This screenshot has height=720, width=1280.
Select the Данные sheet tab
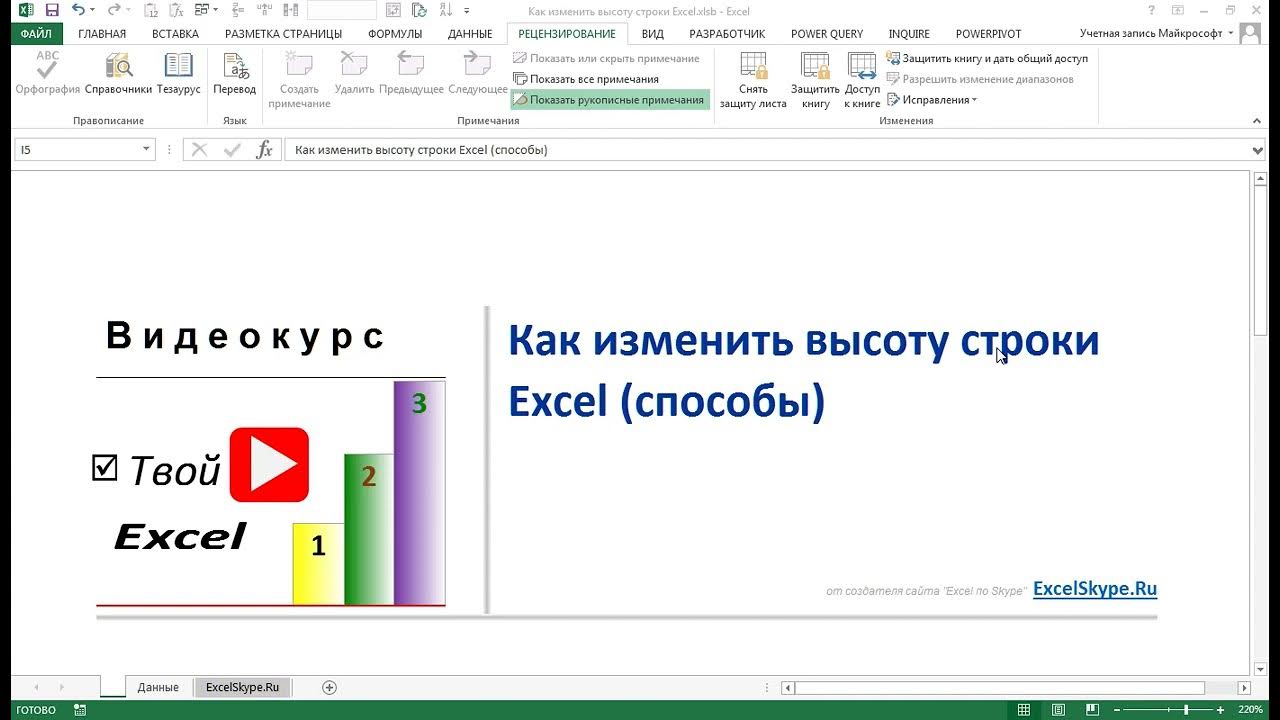pyautogui.click(x=158, y=687)
